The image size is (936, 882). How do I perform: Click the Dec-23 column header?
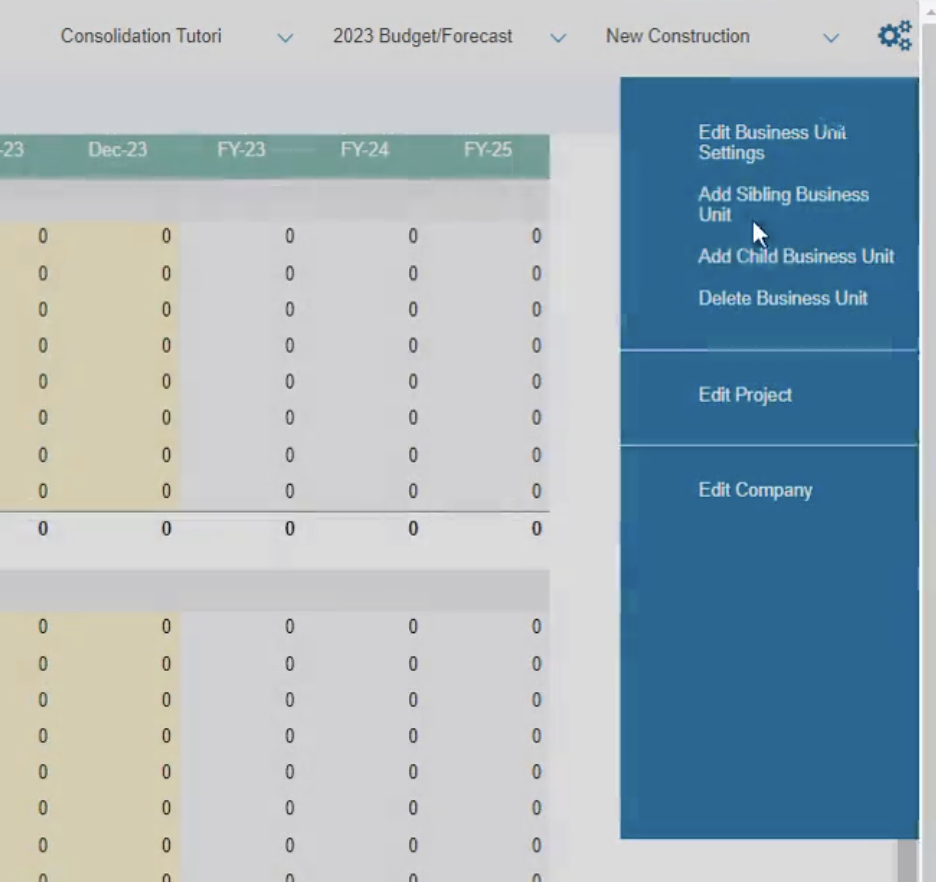(x=117, y=150)
